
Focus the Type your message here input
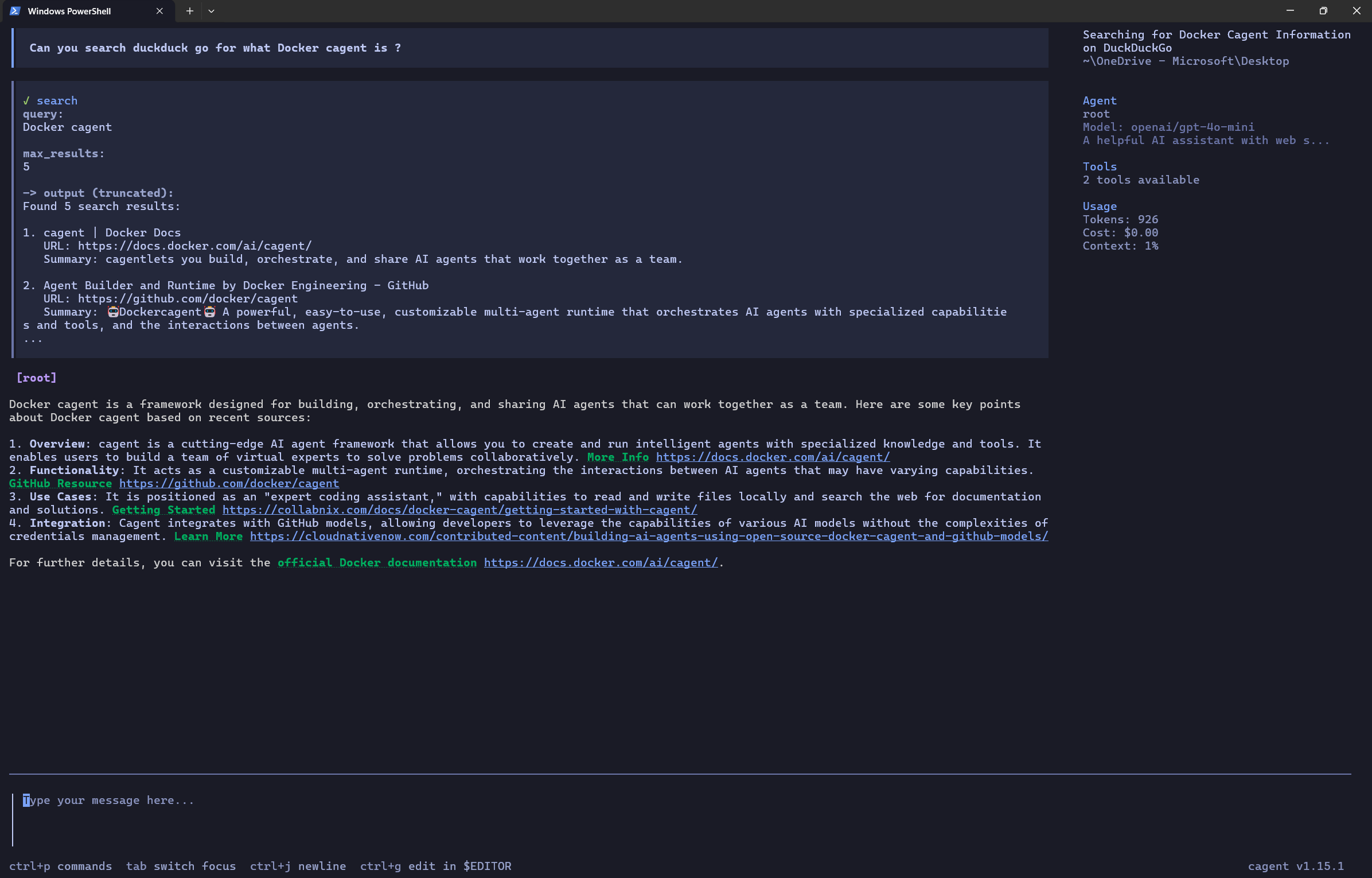click(680, 820)
